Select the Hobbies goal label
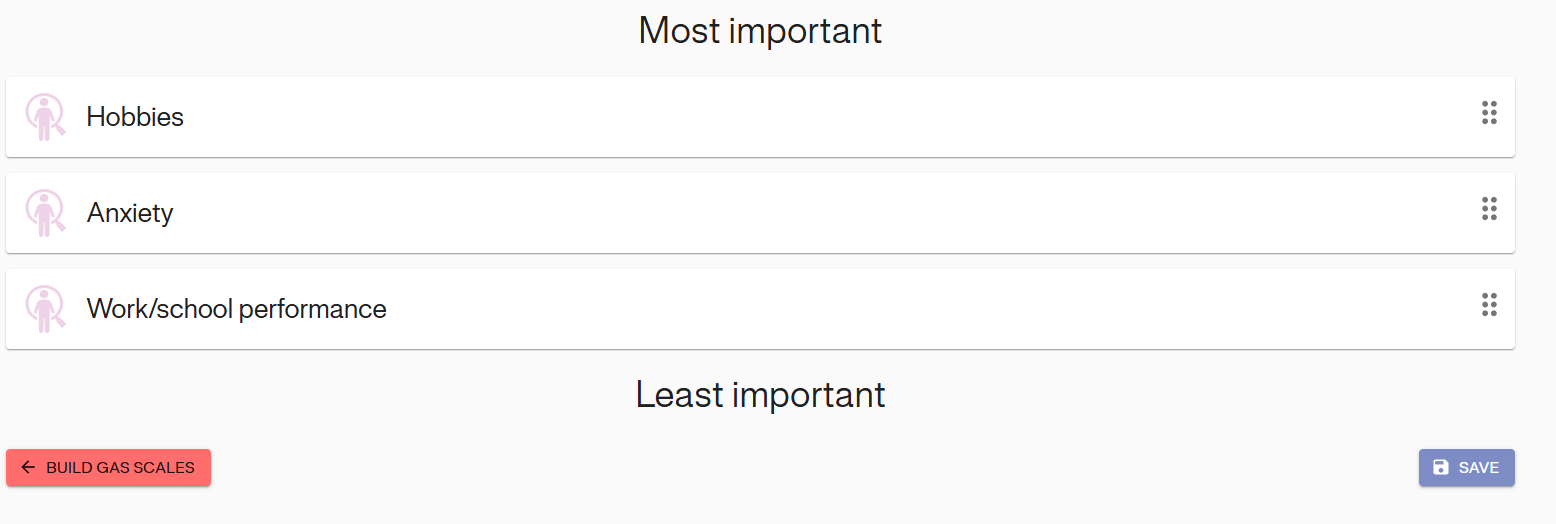This screenshot has height=524, width=1556. [135, 117]
